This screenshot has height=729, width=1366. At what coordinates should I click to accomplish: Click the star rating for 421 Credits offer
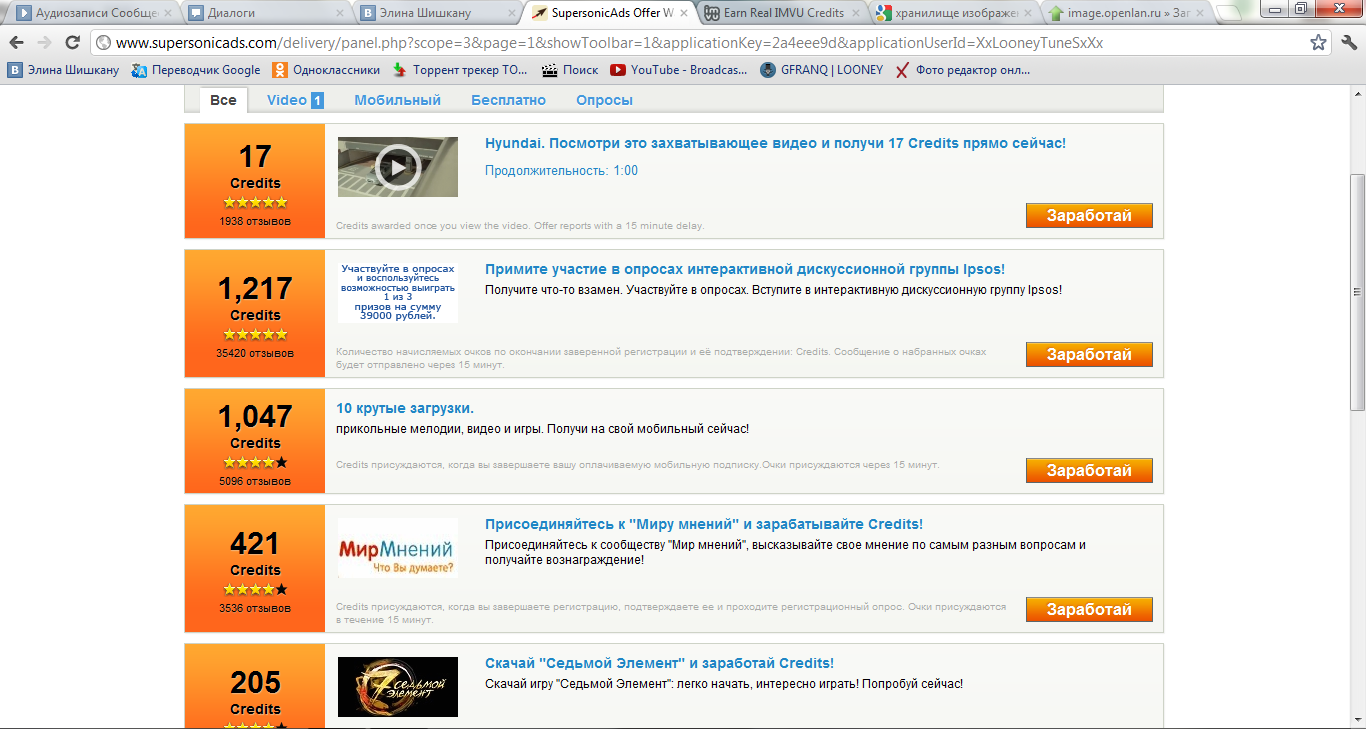click(255, 589)
